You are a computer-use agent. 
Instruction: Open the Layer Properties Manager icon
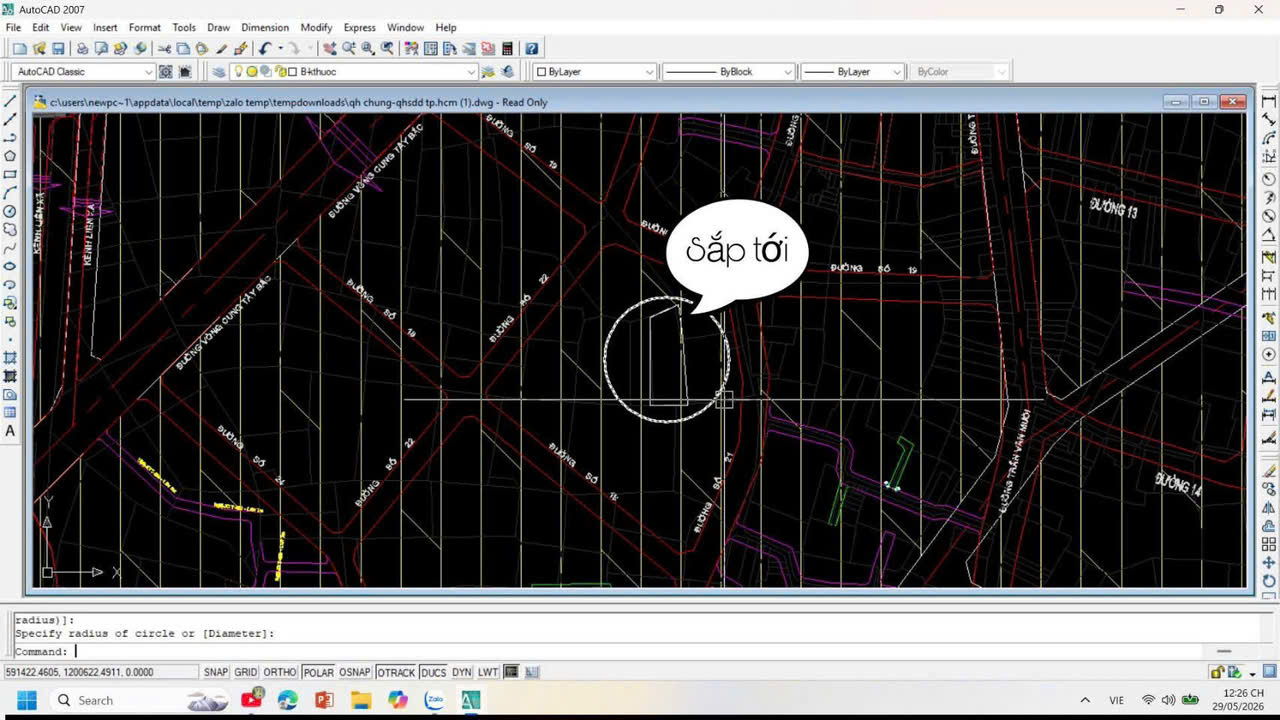tap(218, 72)
